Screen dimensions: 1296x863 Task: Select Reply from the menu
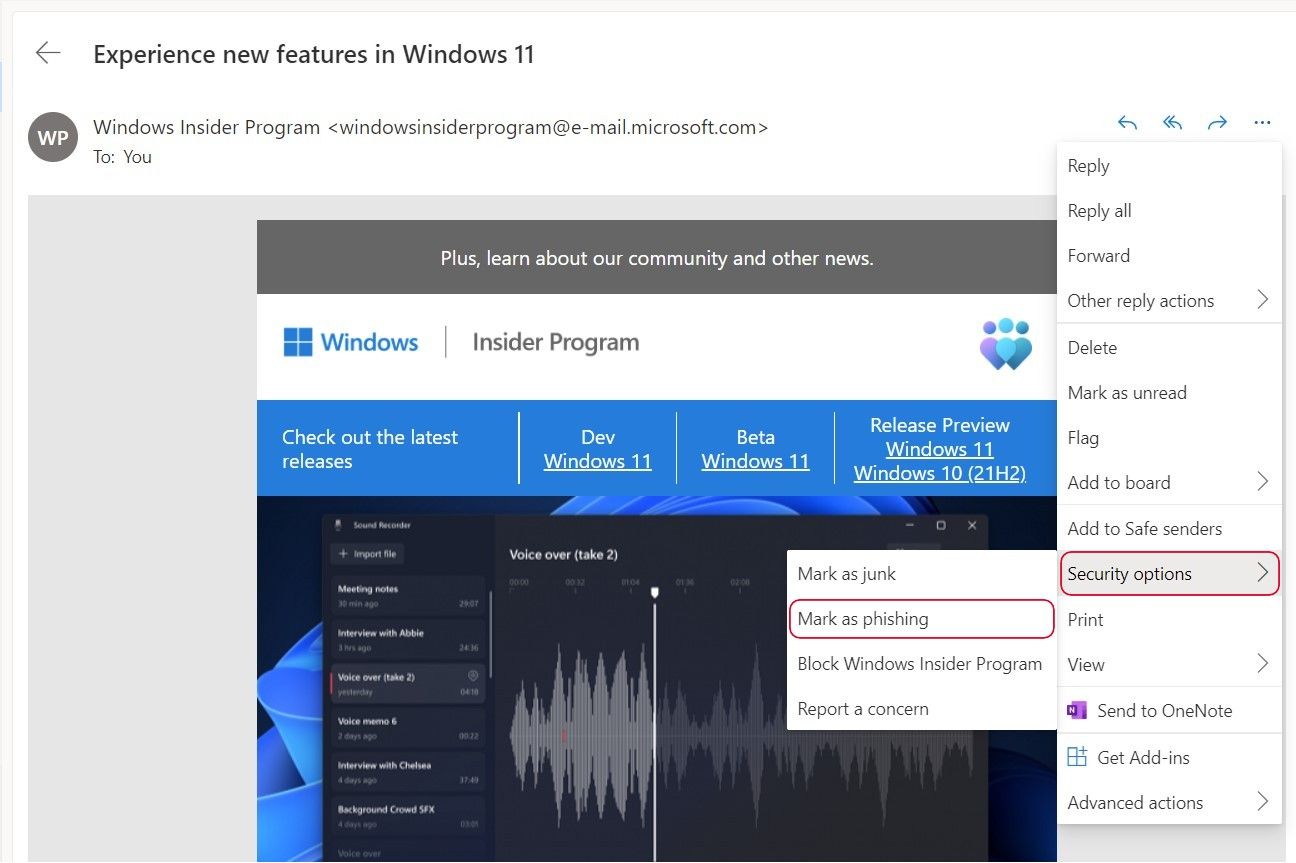coord(1169,166)
